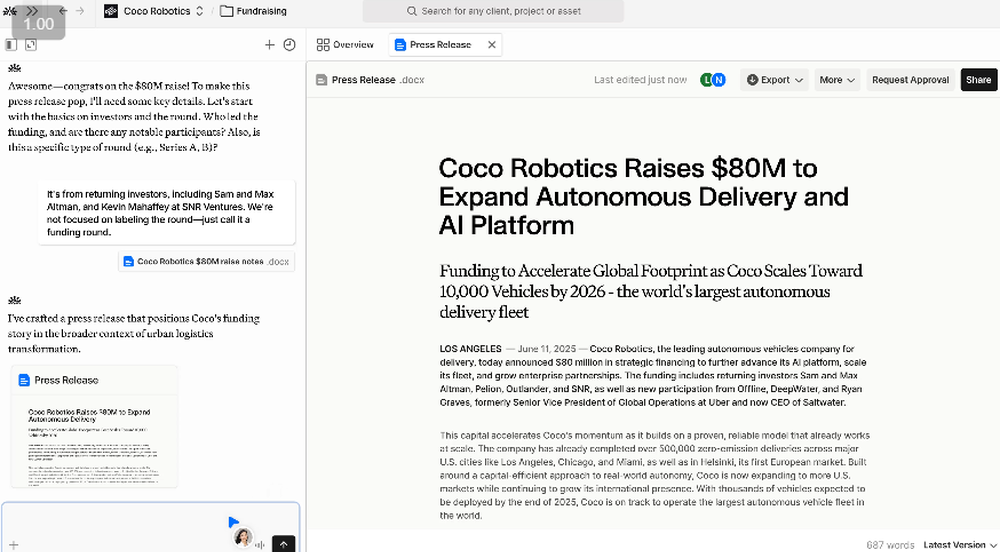Screen dimensions: 1000x552
Task: Click the LOS ANGELES dateline text
Action: (x=471, y=349)
